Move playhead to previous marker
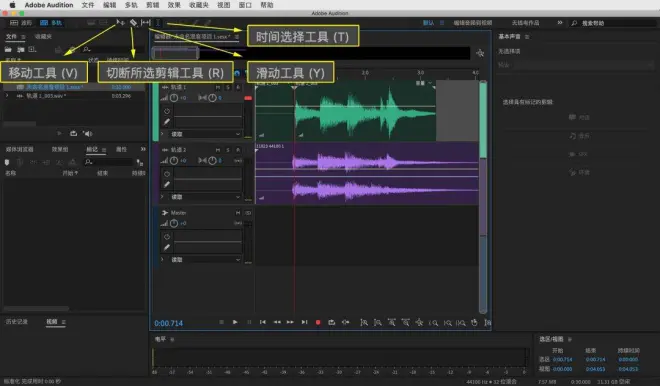Viewport: 660px width, 386px height. [263, 322]
